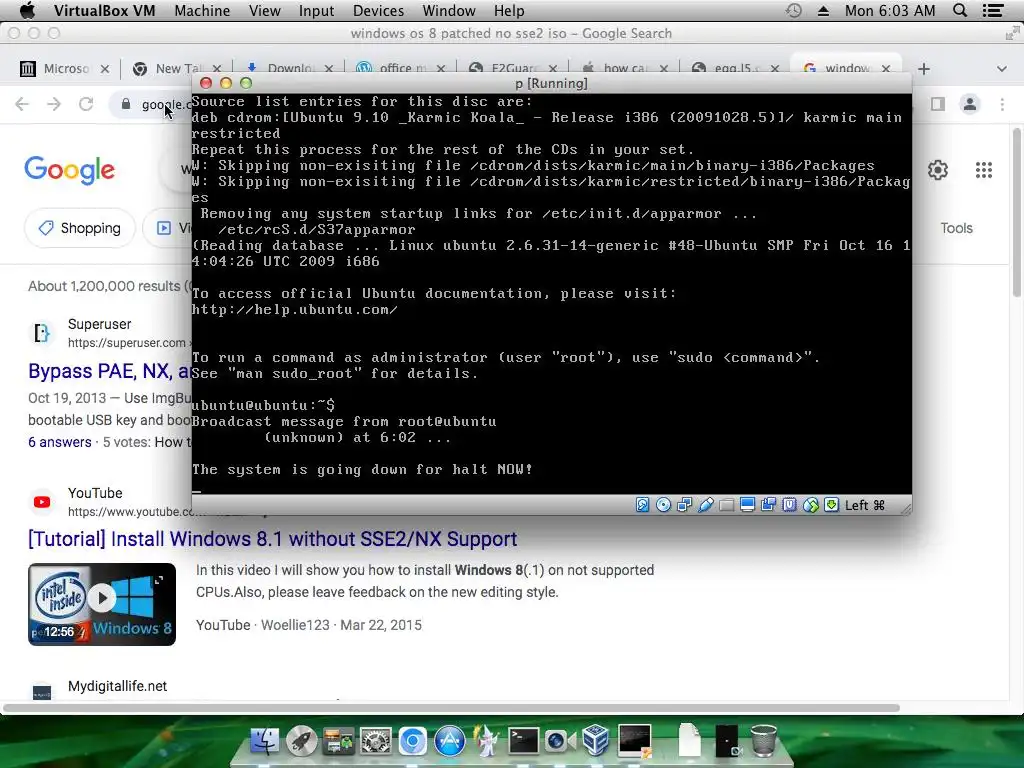Open a new Chrome tab with plus button
Screen dimensions: 1024x768
coord(923,69)
